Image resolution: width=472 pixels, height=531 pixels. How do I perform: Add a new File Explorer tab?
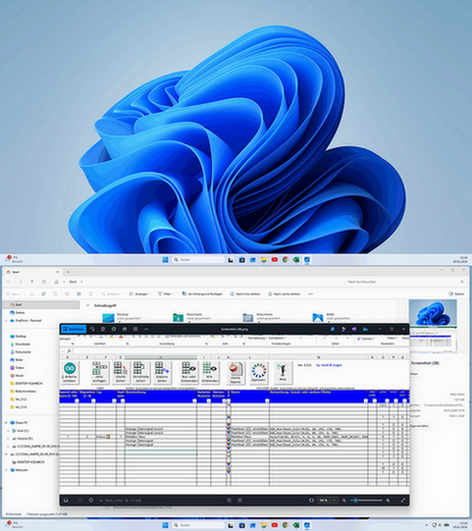pos(68,272)
